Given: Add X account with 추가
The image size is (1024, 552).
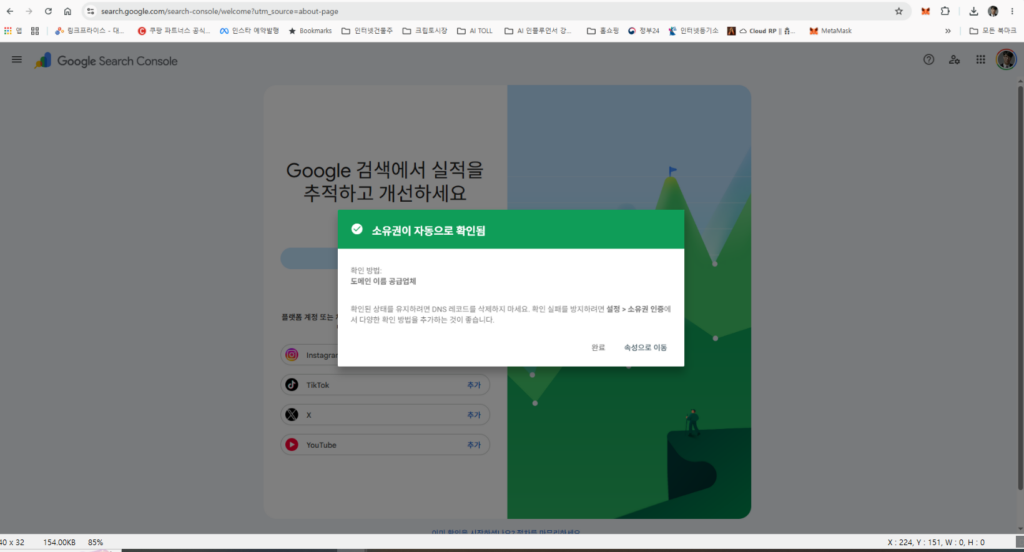Looking at the screenshot, I should [473, 415].
